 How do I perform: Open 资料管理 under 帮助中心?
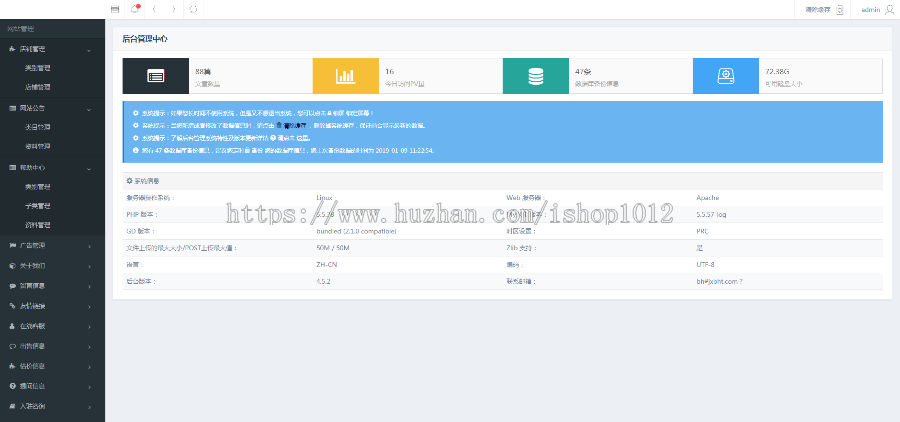point(37,224)
